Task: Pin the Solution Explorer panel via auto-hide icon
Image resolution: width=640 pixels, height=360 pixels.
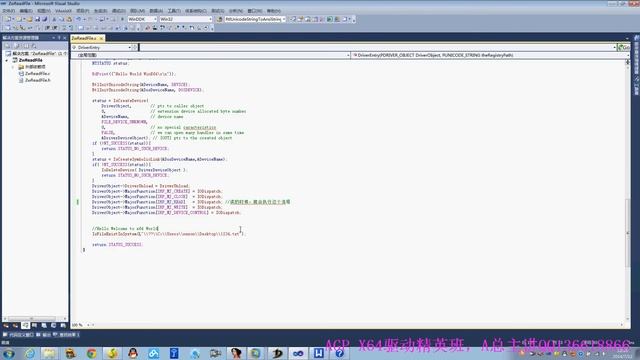Action: [59, 38]
